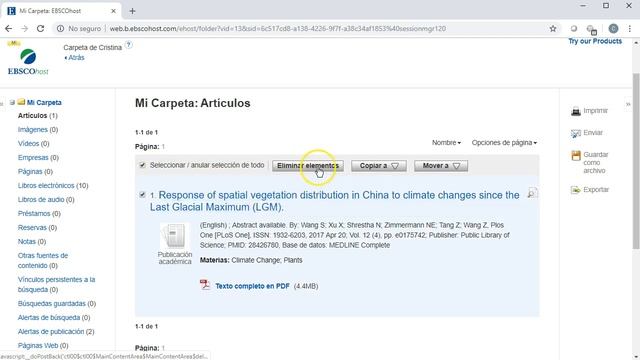The height and width of the screenshot is (360, 640).
Task: Preview the article via magnifier icon
Action: pyautogui.click(x=532, y=193)
